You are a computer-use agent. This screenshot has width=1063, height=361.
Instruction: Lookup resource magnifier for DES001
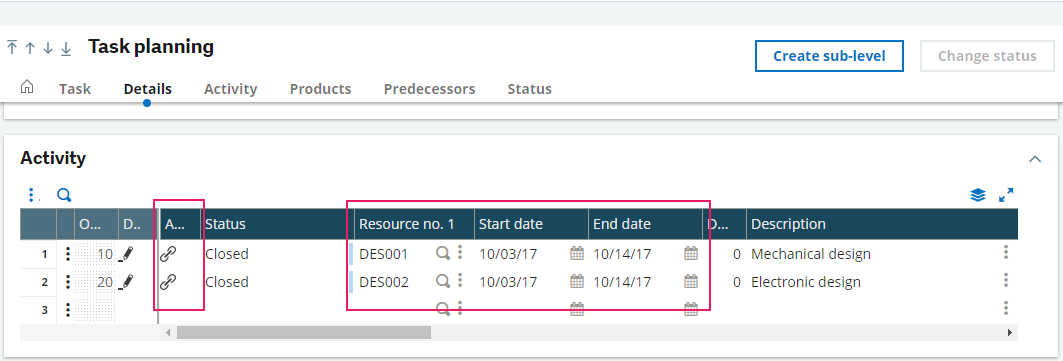point(443,253)
